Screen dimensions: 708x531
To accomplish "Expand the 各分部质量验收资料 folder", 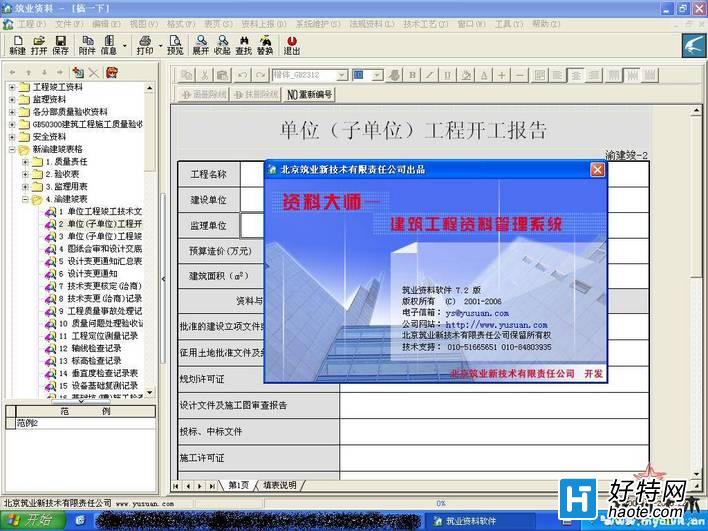I will pyautogui.click(x=13, y=112).
